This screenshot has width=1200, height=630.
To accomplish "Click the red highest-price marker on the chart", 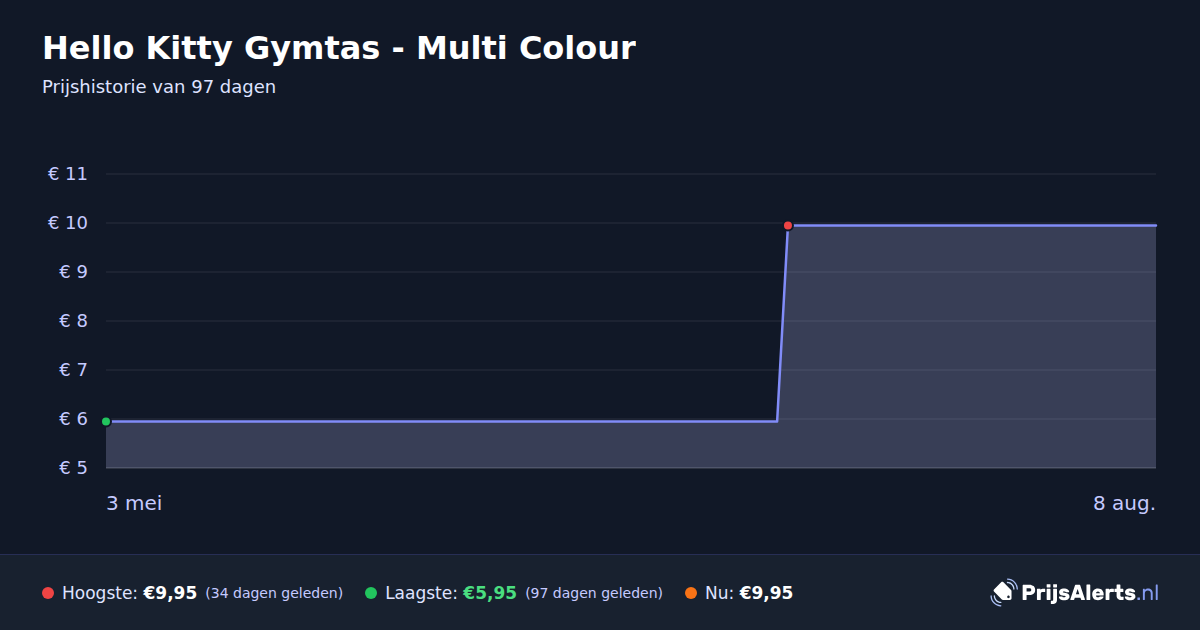I will (x=788, y=225).
